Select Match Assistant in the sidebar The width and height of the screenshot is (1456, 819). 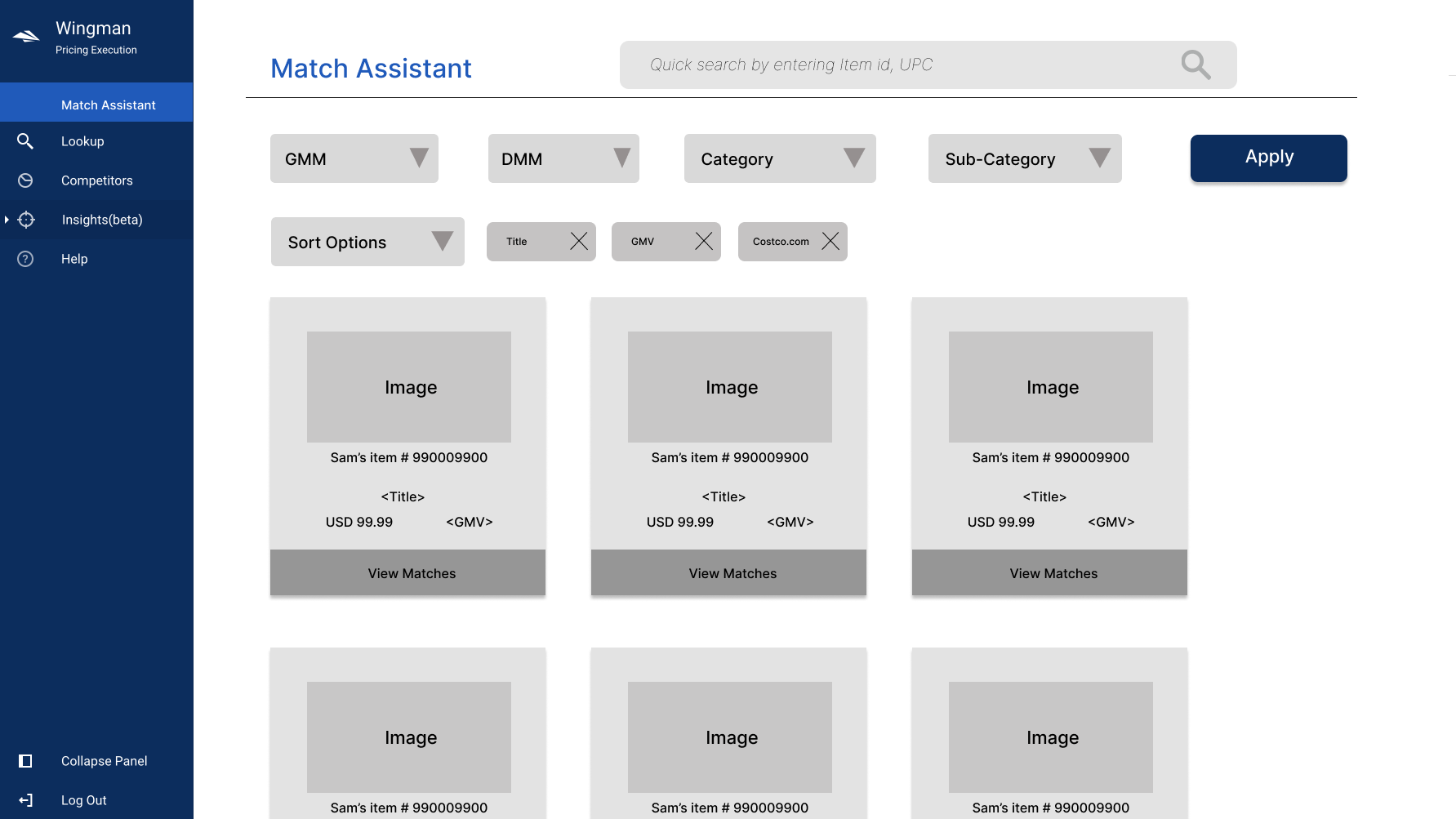pyautogui.click(x=107, y=105)
